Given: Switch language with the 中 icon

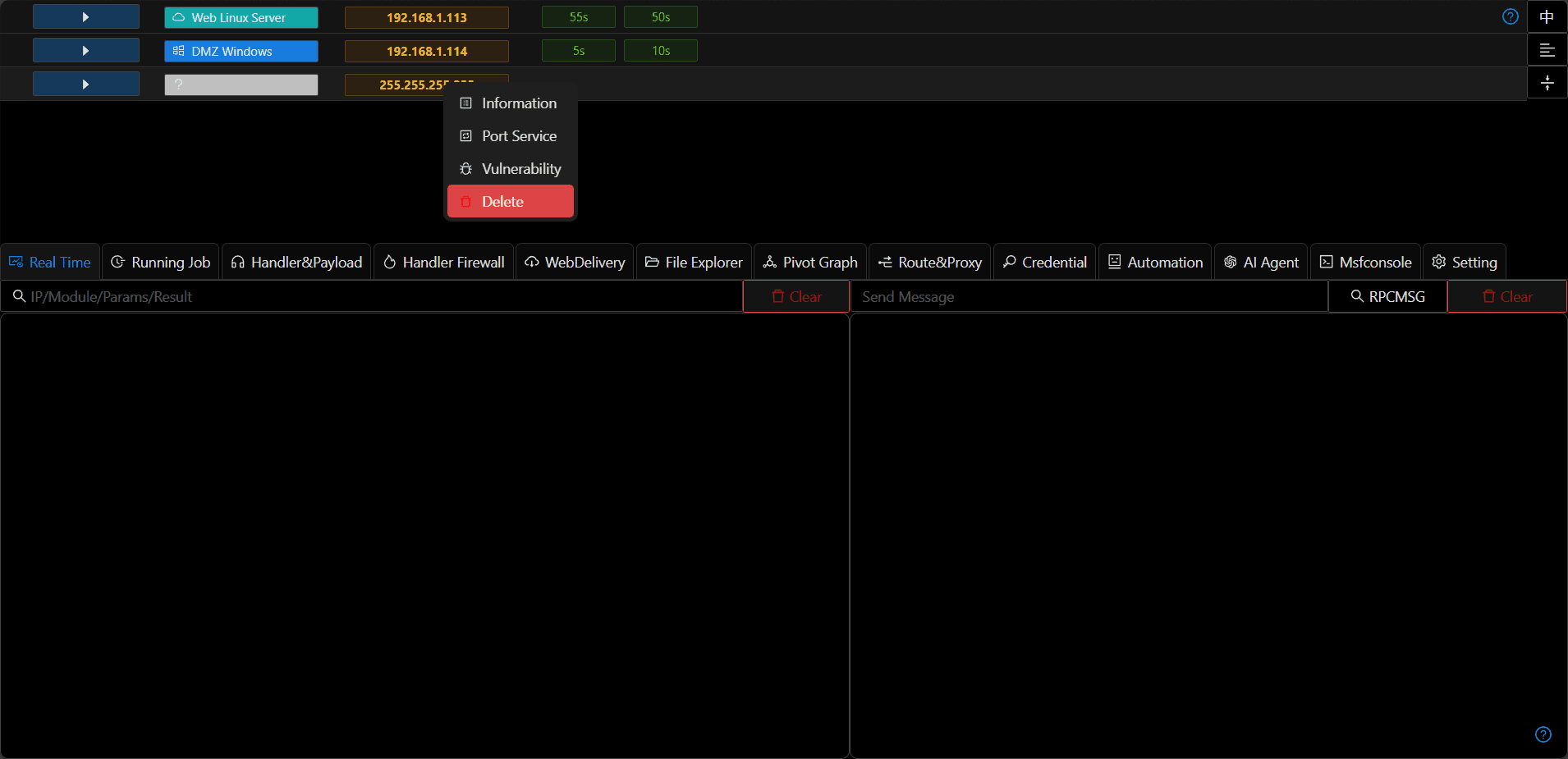Looking at the screenshot, I should point(1547,16).
